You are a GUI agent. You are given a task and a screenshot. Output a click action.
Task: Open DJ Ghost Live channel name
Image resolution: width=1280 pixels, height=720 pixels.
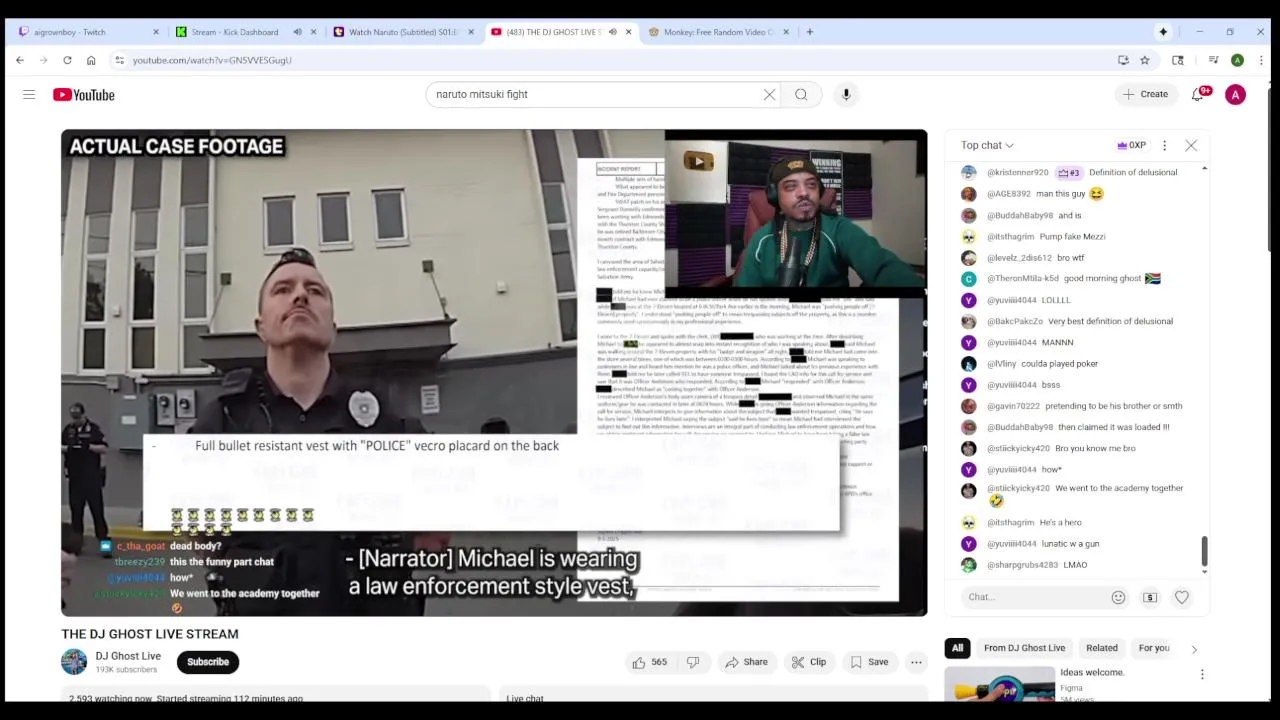coord(128,656)
